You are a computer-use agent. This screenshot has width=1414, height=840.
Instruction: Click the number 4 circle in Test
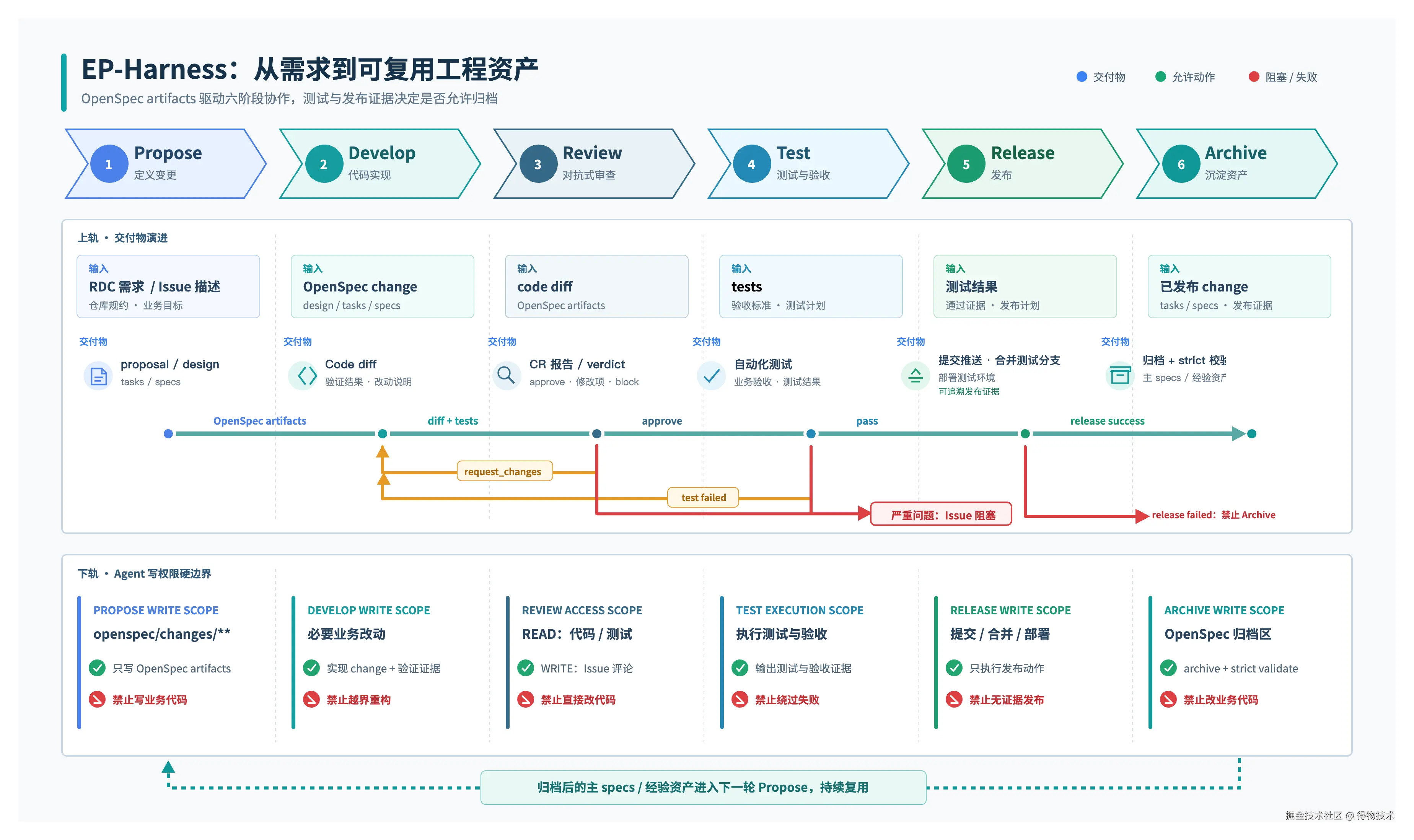pyautogui.click(x=752, y=164)
